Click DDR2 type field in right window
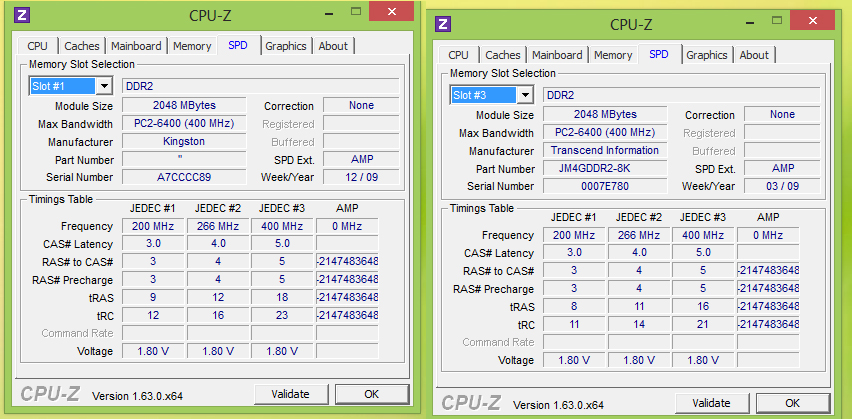The width and height of the screenshot is (852, 419). [x=681, y=95]
